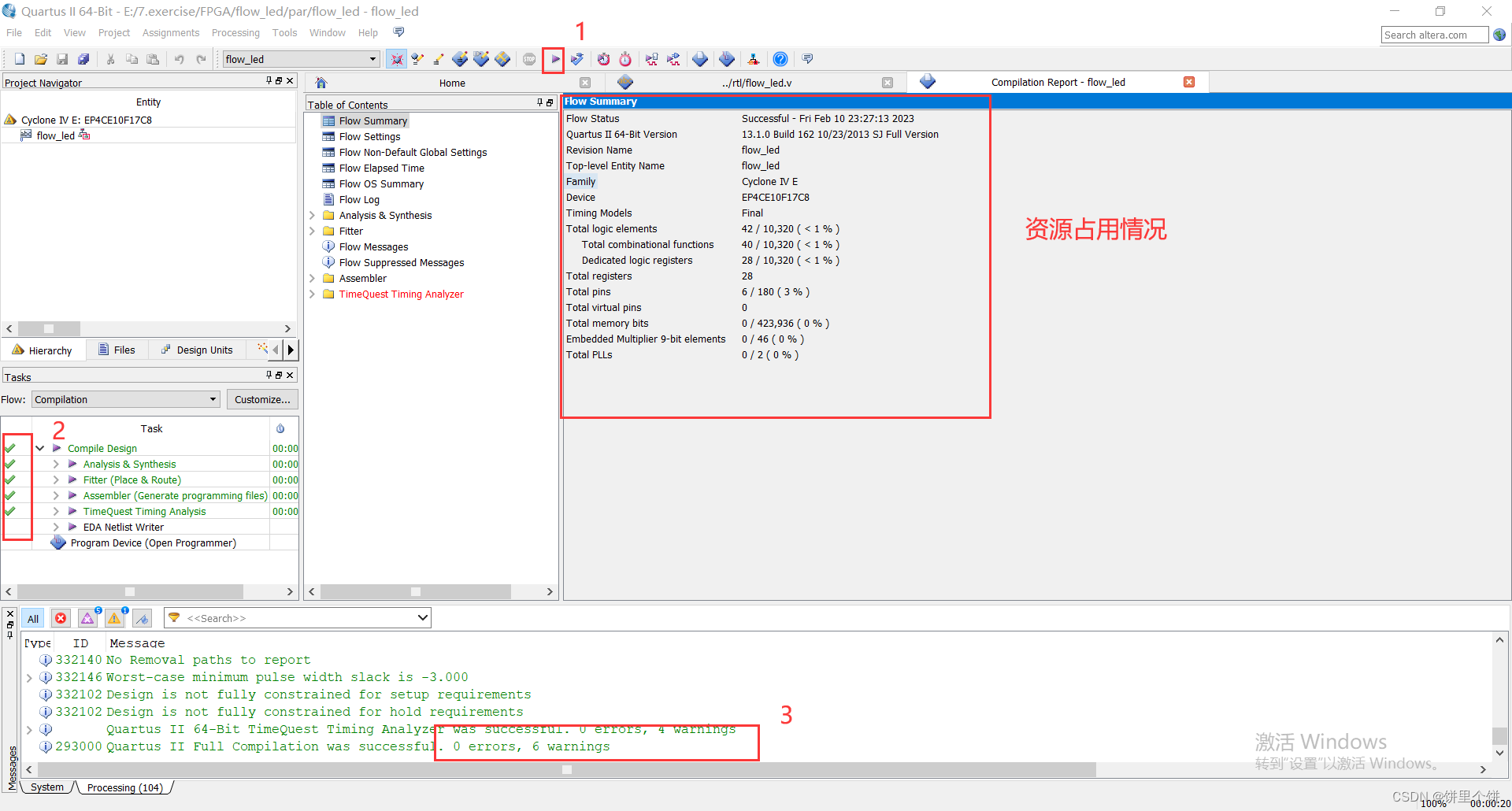Open a file via the folder icon

point(41,59)
